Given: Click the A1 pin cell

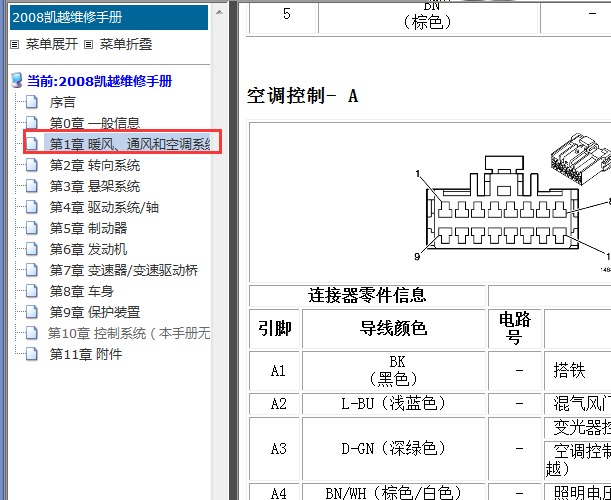Looking at the screenshot, I should click(274, 371).
